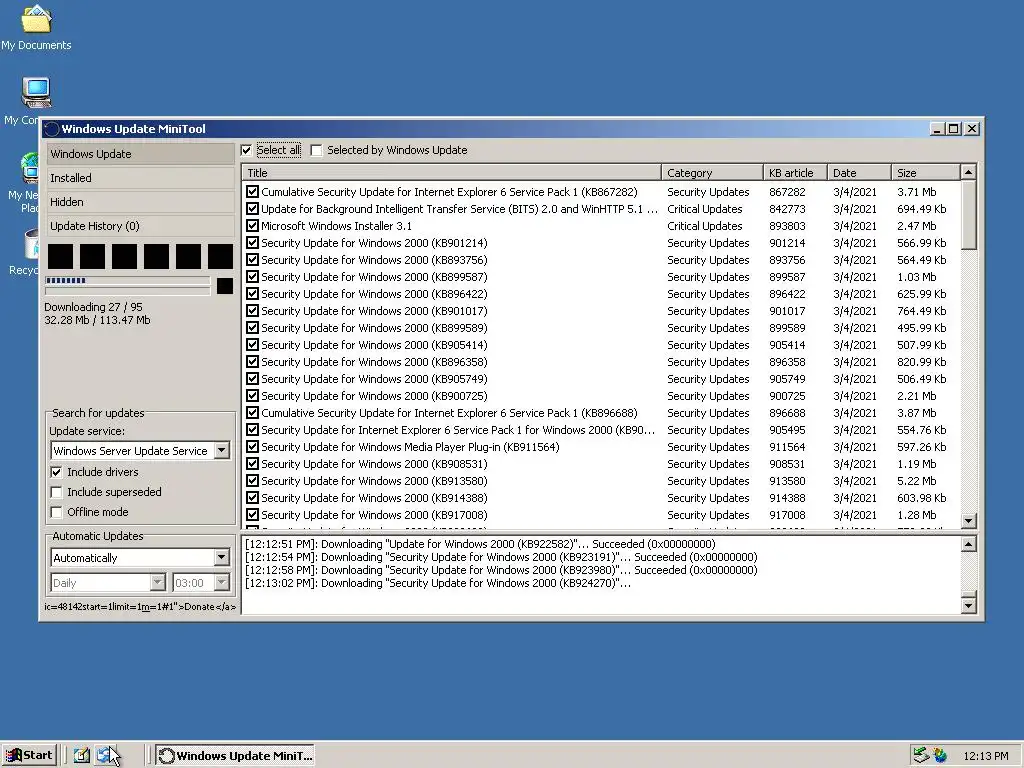The width and height of the screenshot is (1024, 768).
Task: Open the 03:00 time dropdown
Action: click(222, 583)
